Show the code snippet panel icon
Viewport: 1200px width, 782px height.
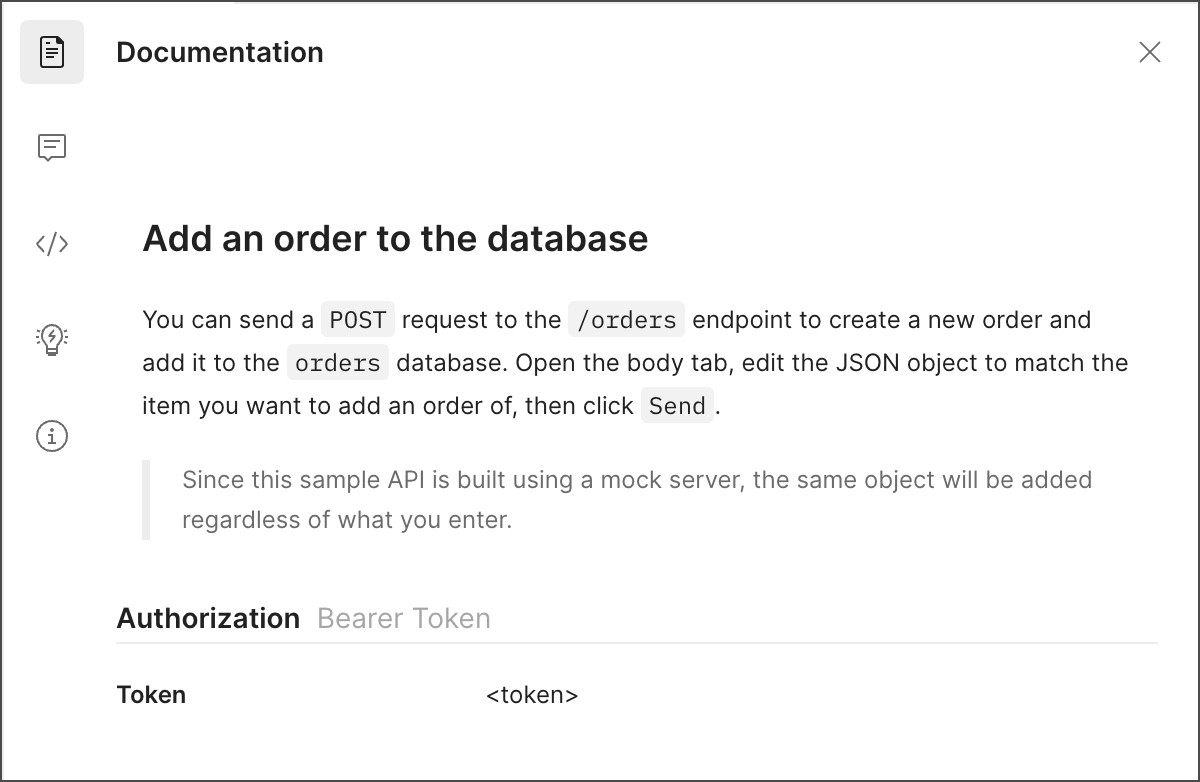tap(52, 244)
